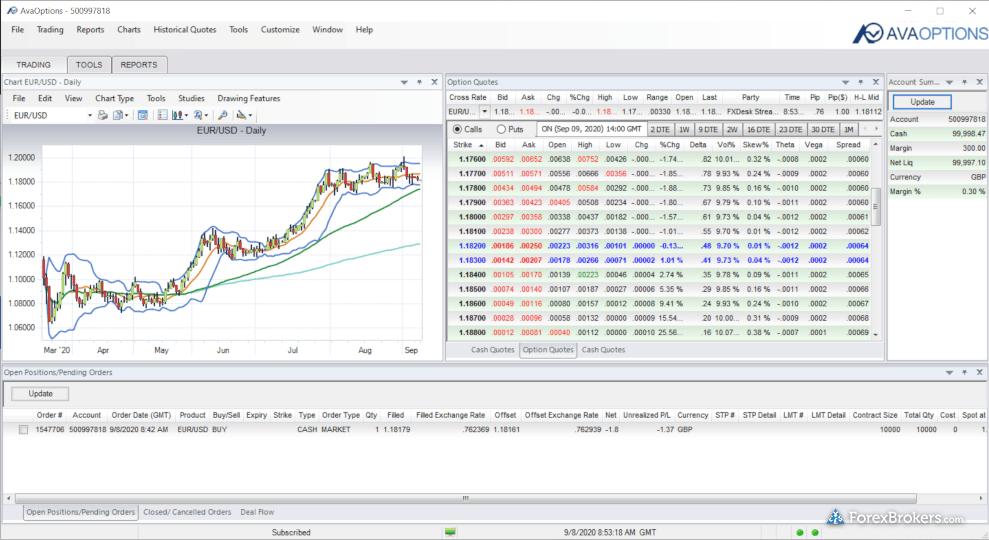Image resolution: width=989 pixels, height=540 pixels.
Task: Select the ON (Sep 09, 2020) expiry tab
Action: click(x=592, y=129)
